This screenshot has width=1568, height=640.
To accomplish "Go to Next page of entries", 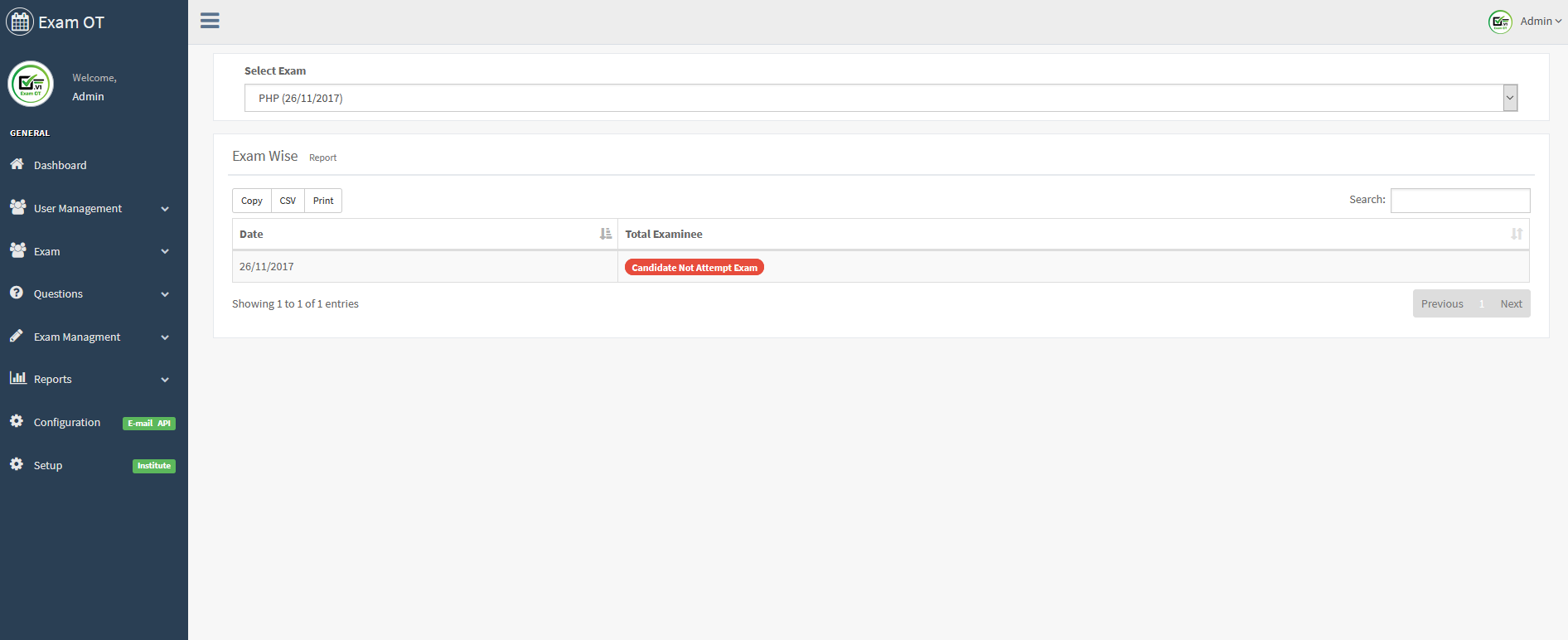I will point(1511,304).
